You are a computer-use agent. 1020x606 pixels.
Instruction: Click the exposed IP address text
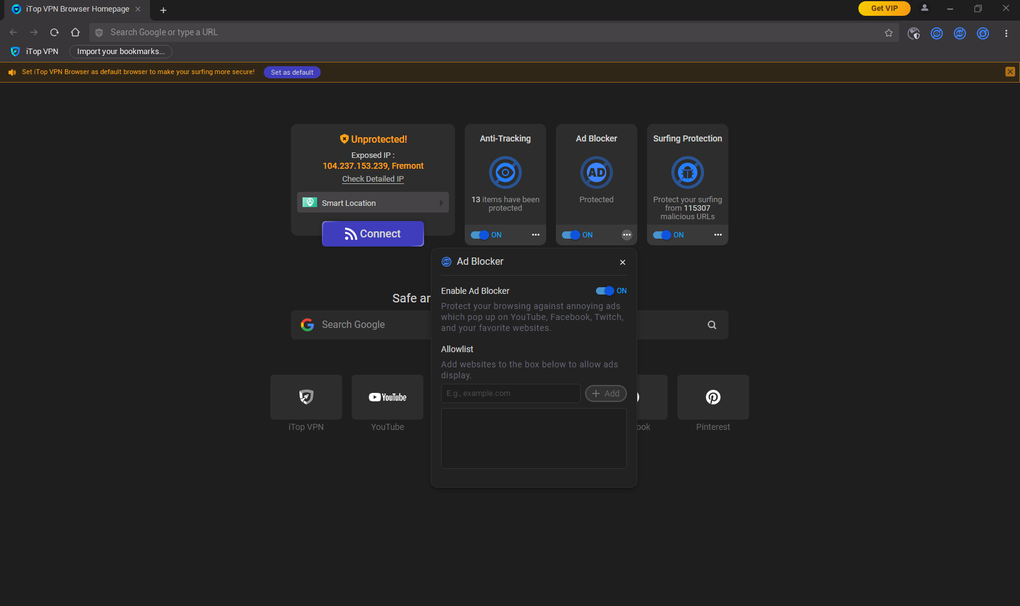(373, 166)
